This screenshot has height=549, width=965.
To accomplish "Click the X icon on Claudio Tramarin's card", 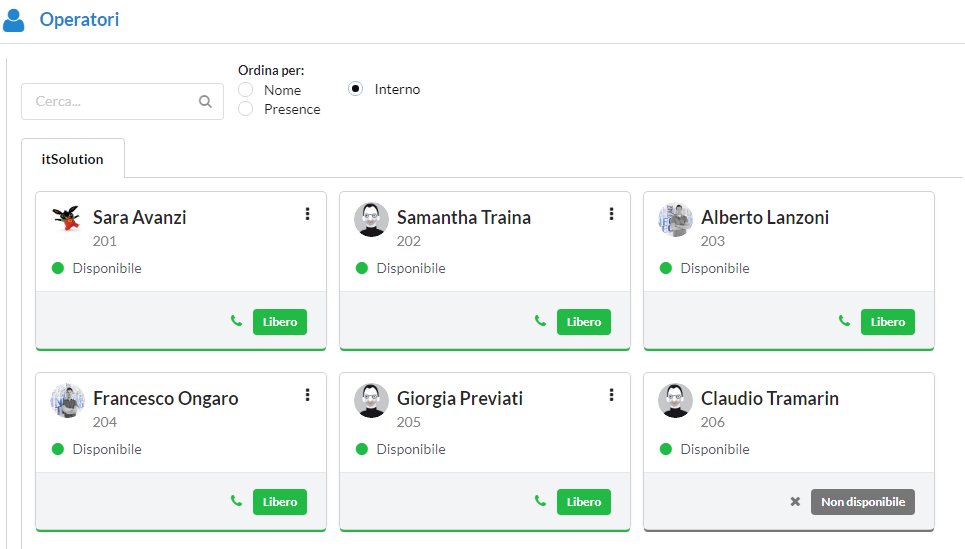I will coord(795,501).
